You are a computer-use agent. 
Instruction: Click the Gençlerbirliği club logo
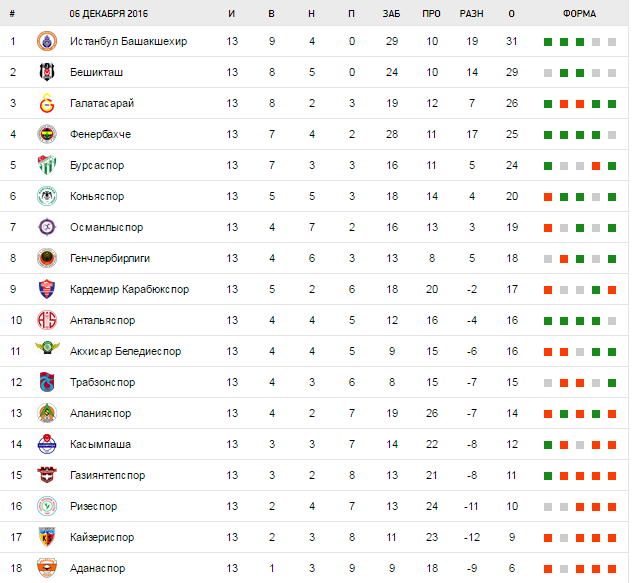coord(44,258)
